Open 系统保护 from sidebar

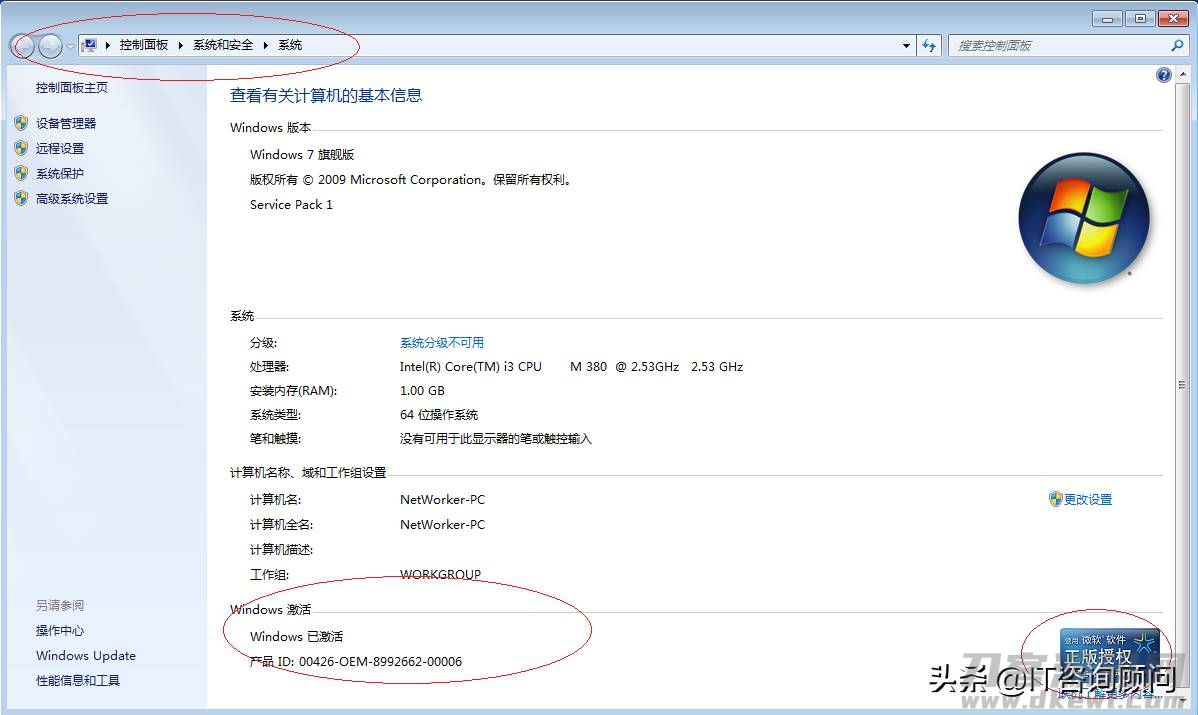pyautogui.click(x=60, y=173)
